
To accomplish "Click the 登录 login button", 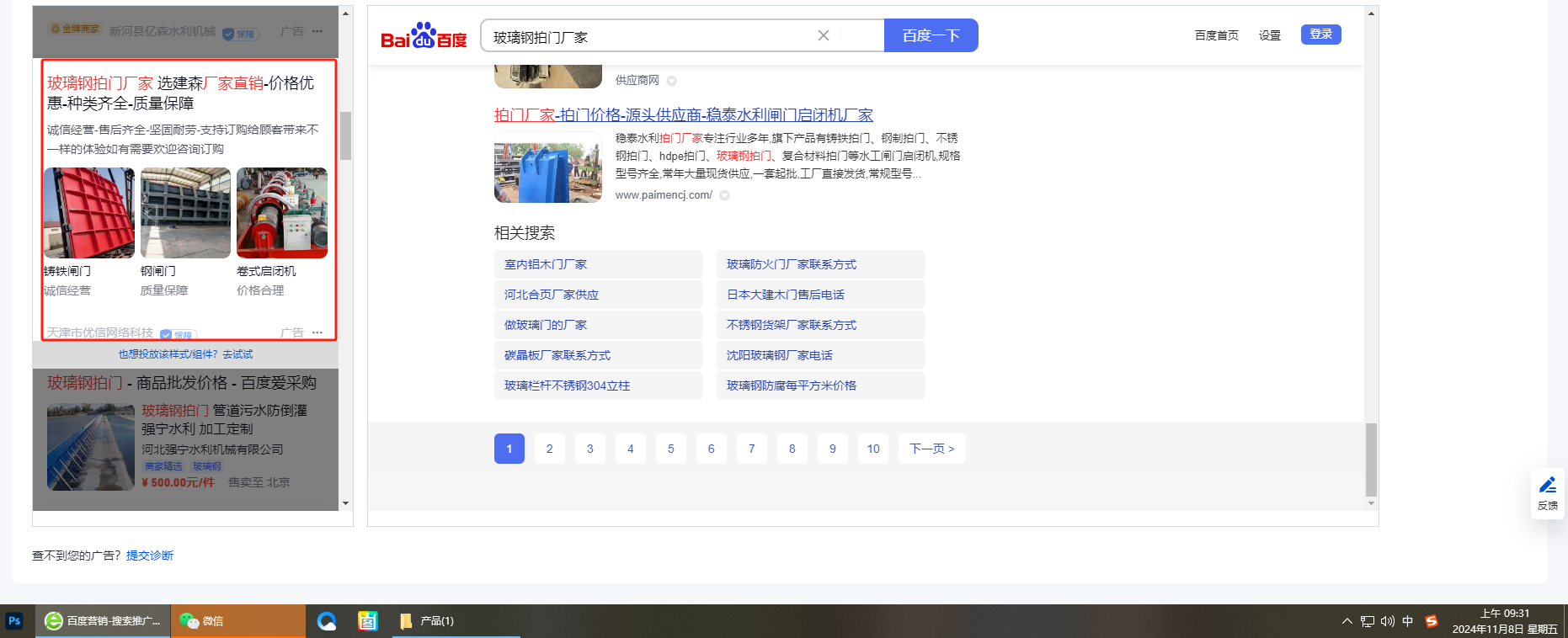I will click(x=1320, y=35).
